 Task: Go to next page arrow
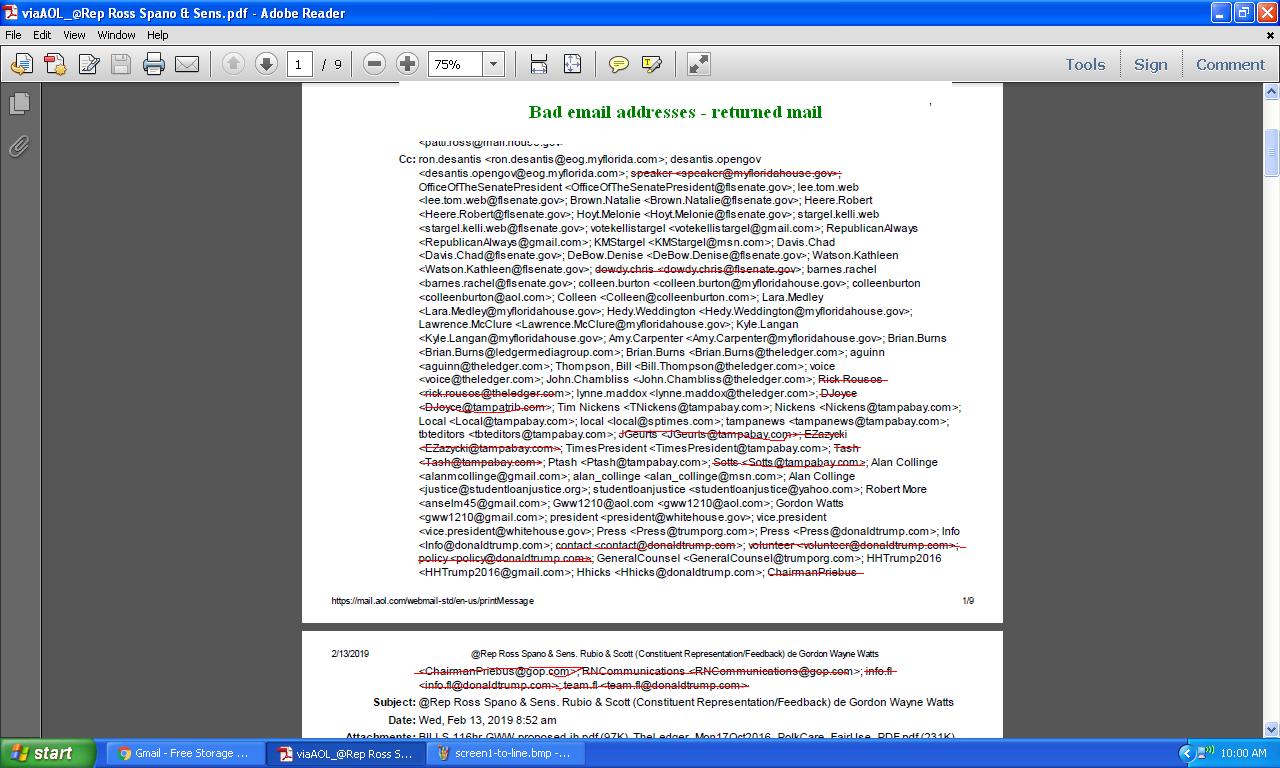click(x=266, y=64)
